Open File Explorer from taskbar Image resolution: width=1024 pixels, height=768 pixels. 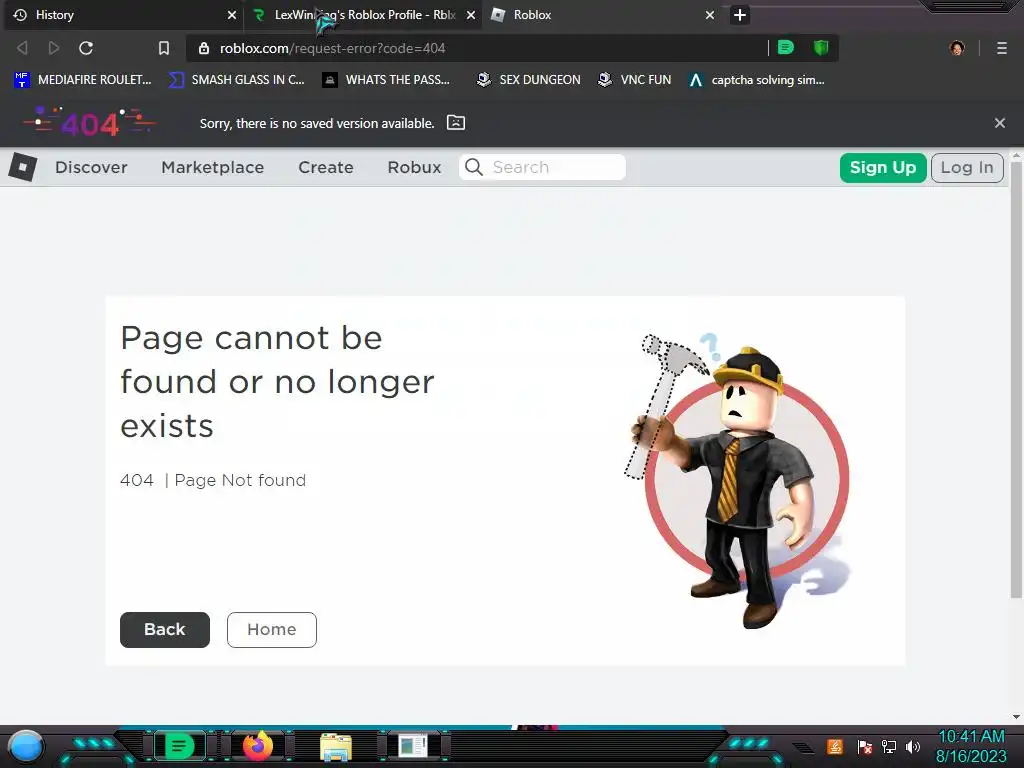click(x=336, y=746)
